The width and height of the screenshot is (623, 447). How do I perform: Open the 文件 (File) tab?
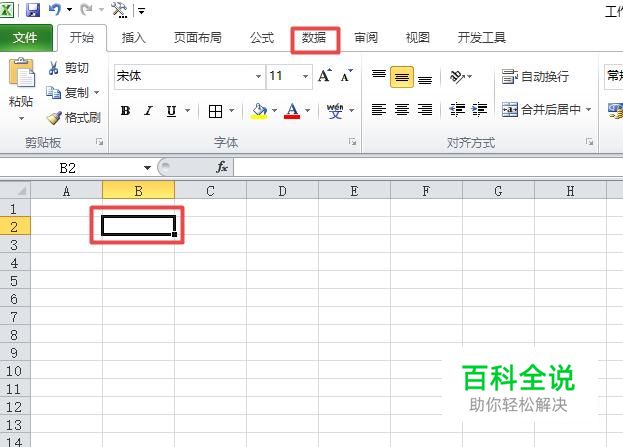25,38
